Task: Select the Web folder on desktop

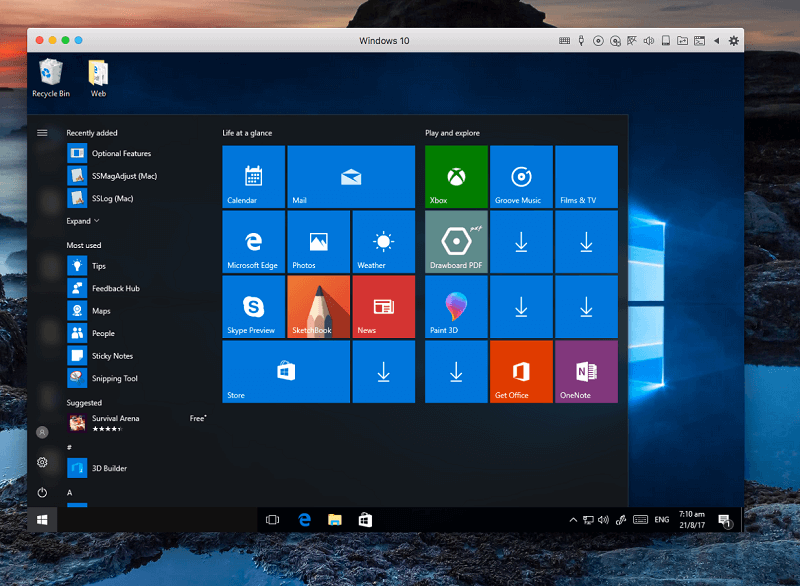Action: [x=98, y=78]
